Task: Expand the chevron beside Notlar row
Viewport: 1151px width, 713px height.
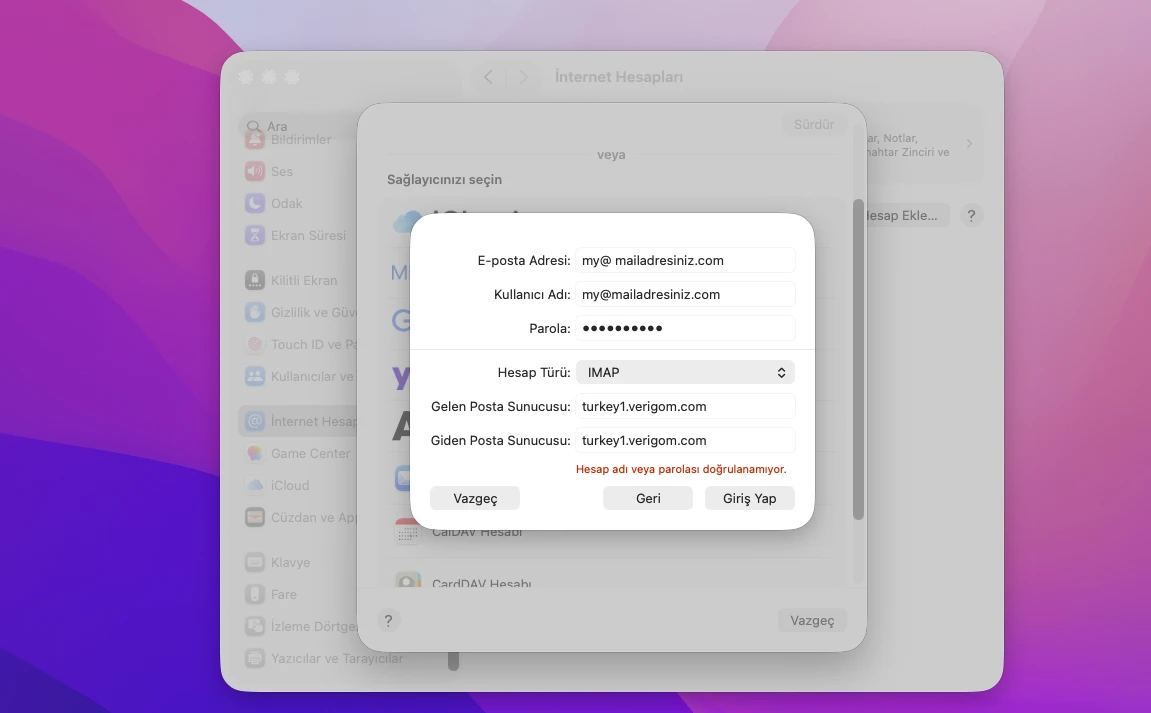Action: [969, 144]
